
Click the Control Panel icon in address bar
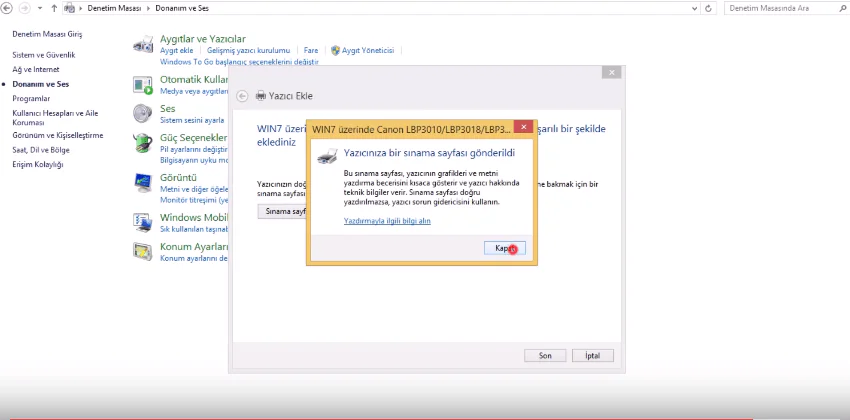point(69,8)
